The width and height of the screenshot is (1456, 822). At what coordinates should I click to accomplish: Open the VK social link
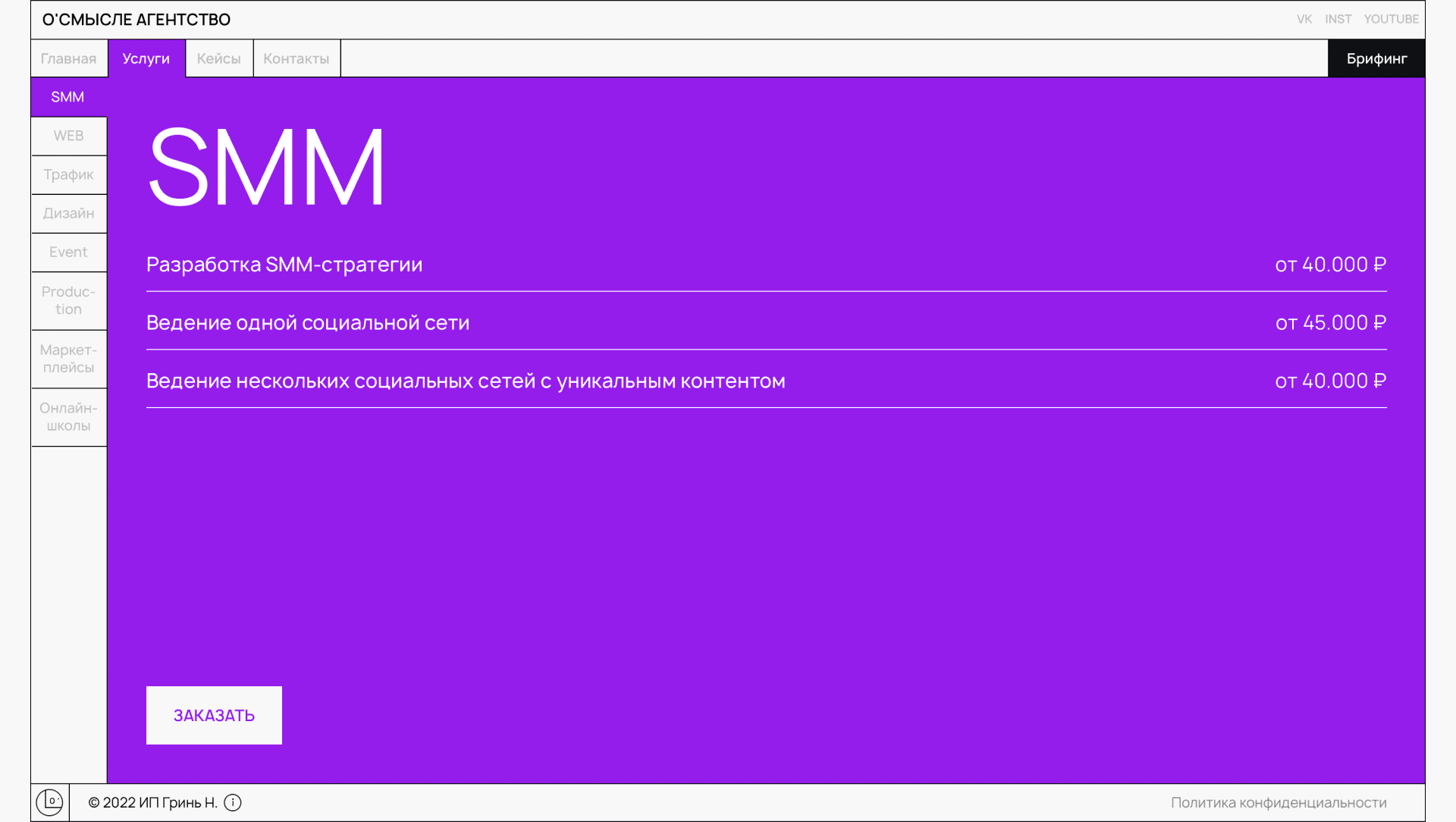(1304, 19)
